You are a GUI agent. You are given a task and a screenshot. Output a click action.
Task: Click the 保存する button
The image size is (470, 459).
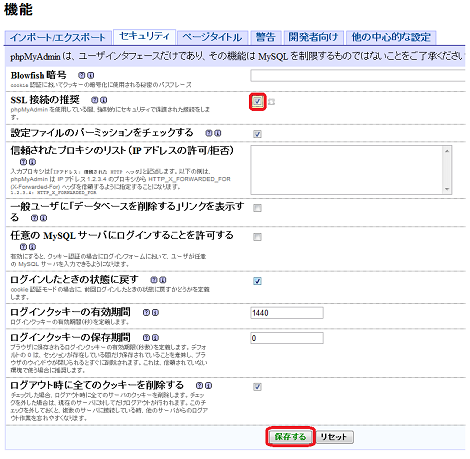(290, 437)
